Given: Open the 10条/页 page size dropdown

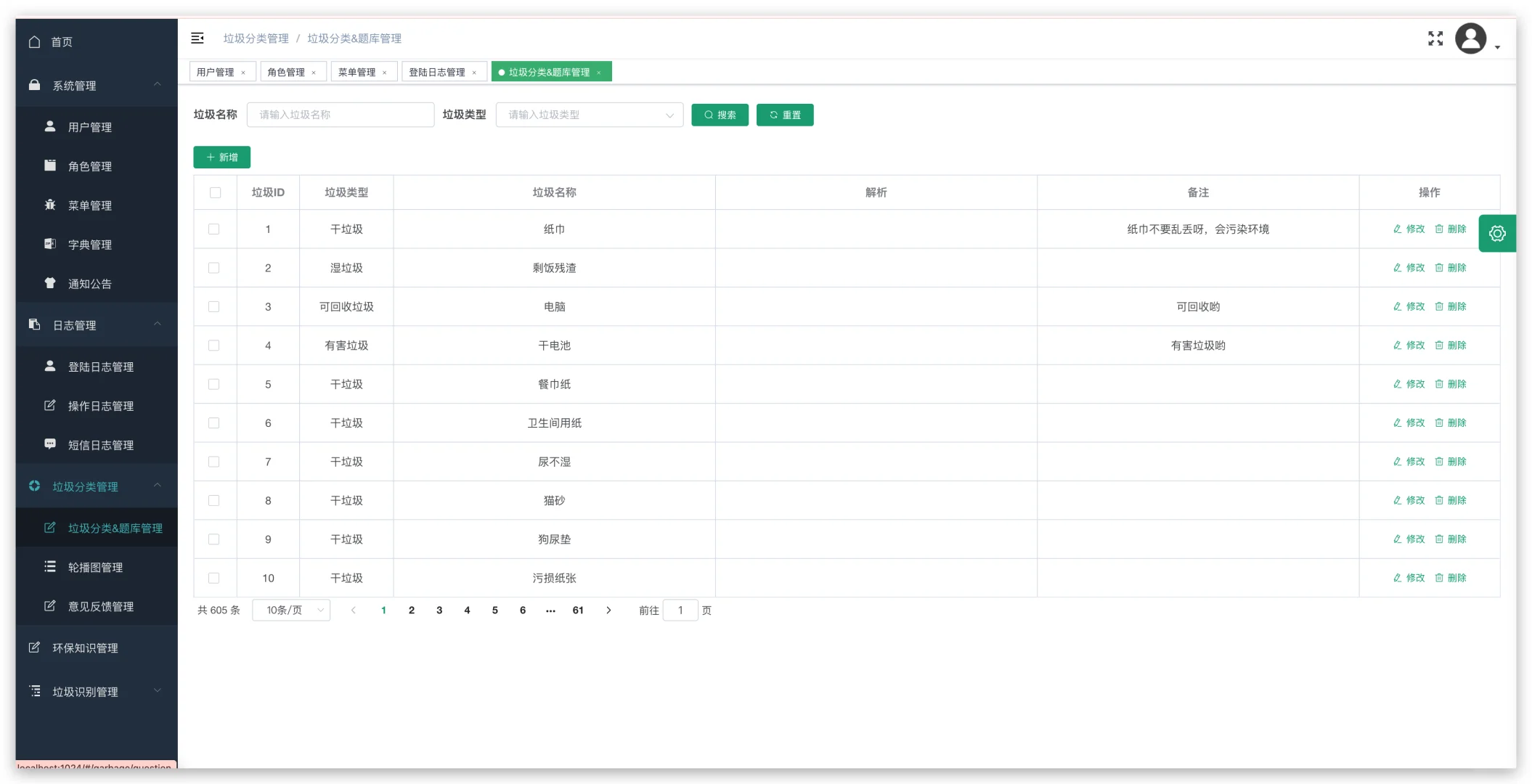Looking at the screenshot, I should coord(291,611).
